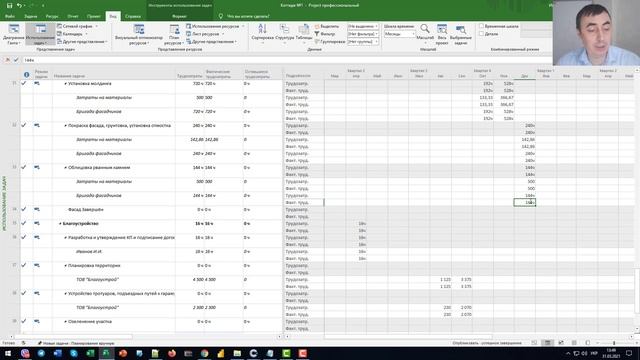Open Использование ресурсов view
The width and height of the screenshot is (640, 360).
point(215,26)
